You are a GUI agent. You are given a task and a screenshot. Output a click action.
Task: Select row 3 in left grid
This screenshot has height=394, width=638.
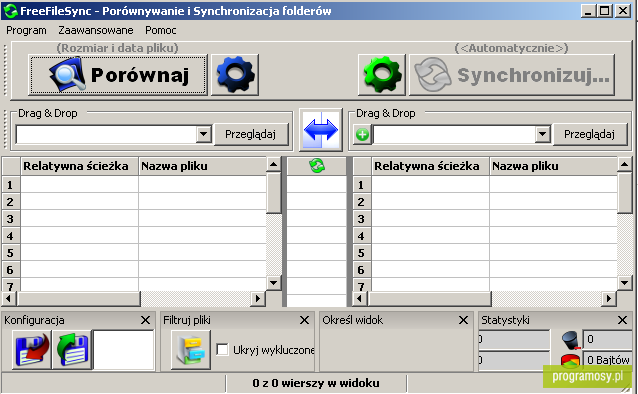tap(11, 219)
